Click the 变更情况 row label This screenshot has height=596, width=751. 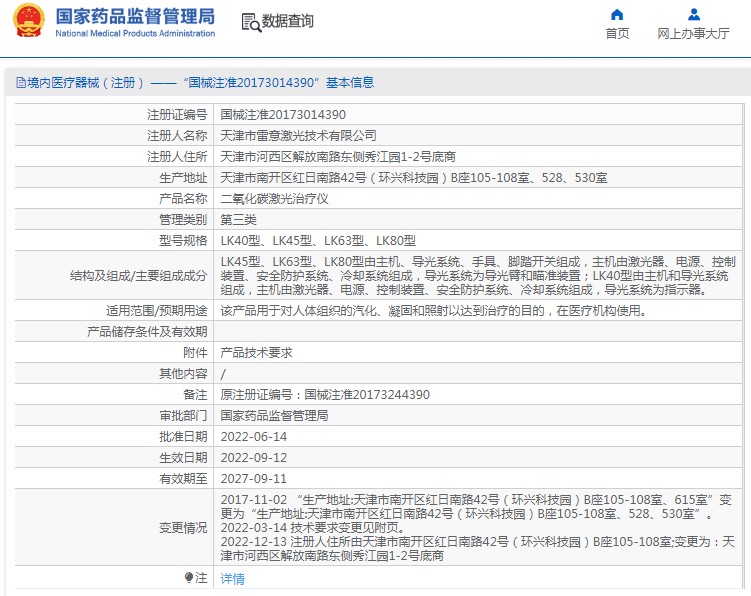[x=183, y=528]
